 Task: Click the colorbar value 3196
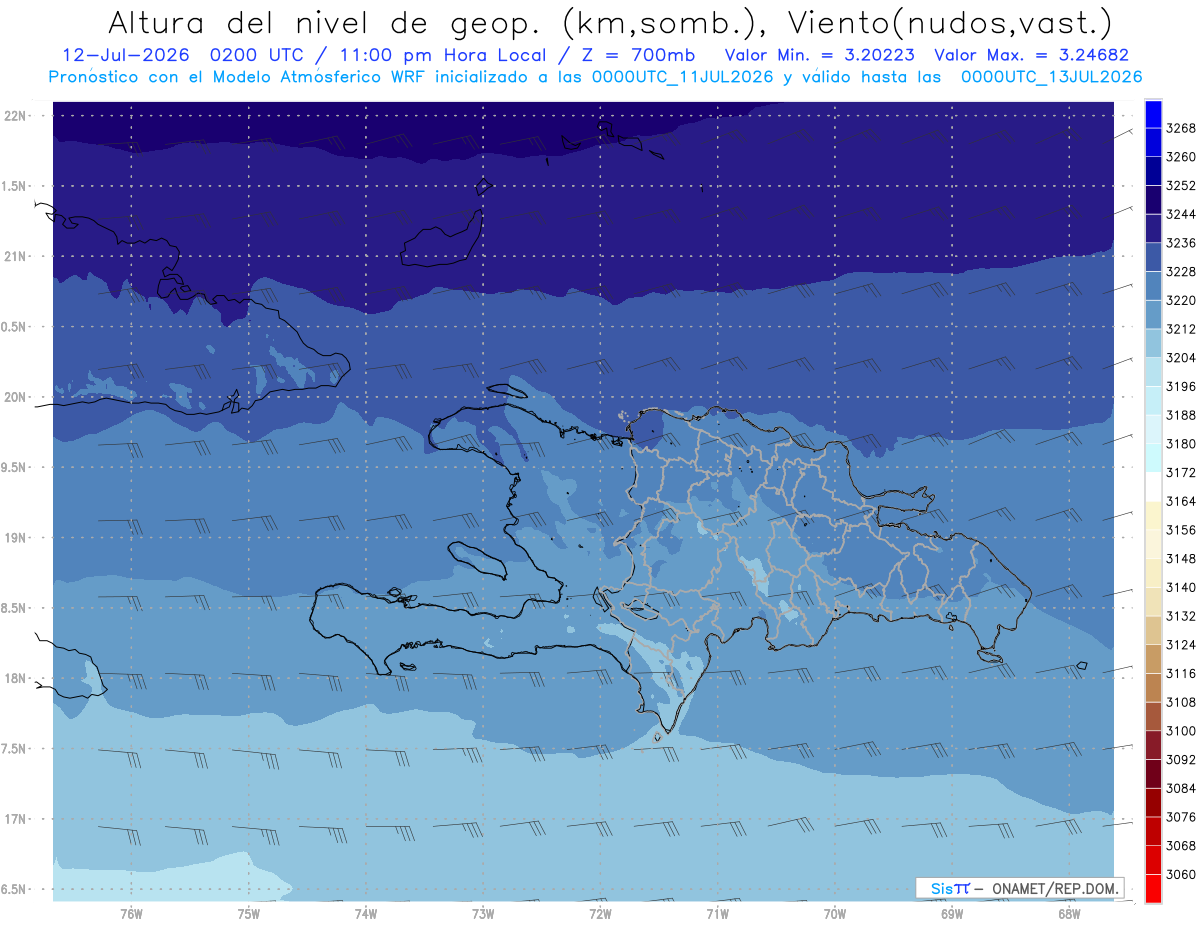[1181, 386]
